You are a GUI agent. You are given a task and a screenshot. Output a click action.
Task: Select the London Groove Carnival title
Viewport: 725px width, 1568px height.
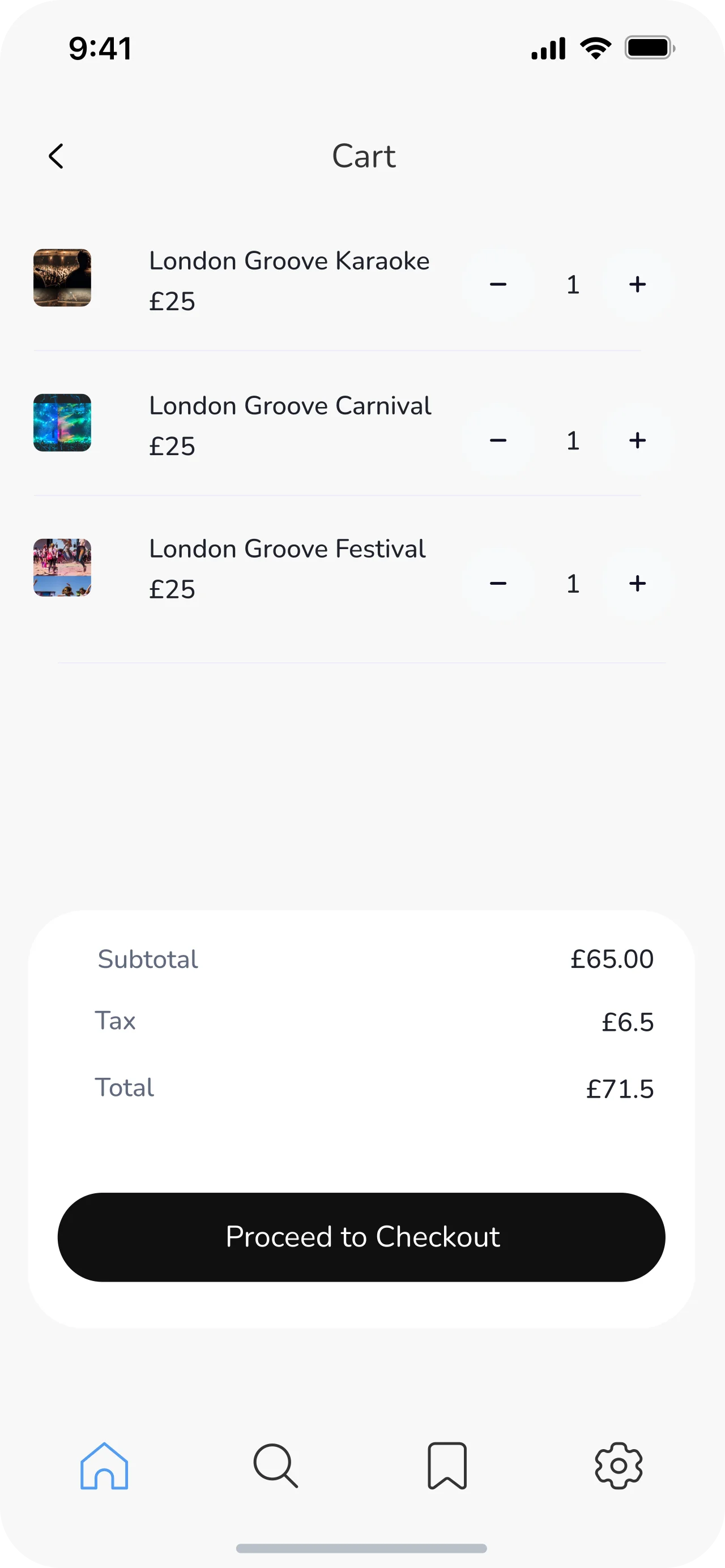(x=290, y=406)
